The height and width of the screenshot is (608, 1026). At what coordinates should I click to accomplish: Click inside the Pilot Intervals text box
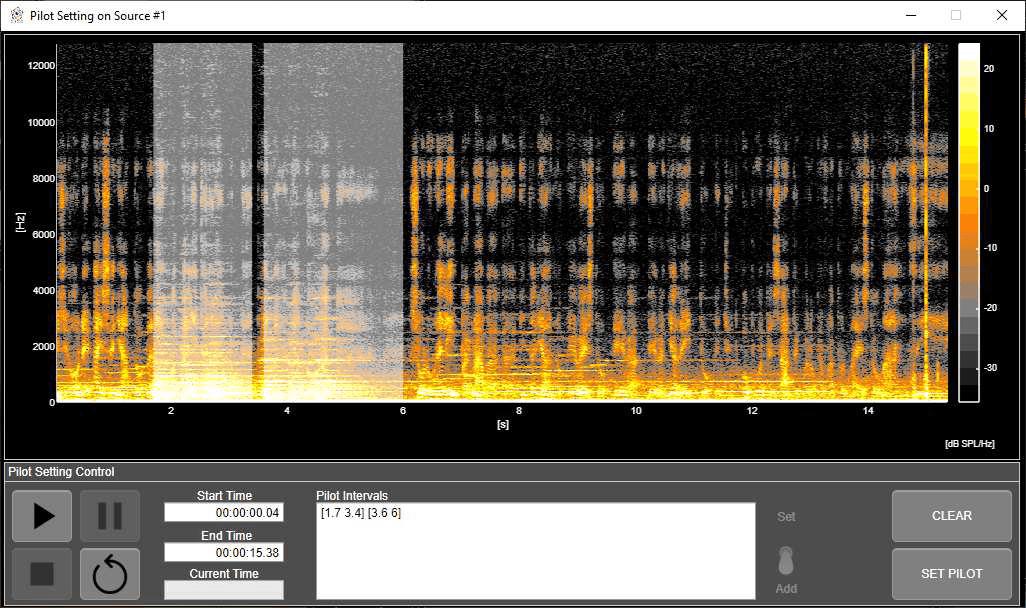click(536, 550)
